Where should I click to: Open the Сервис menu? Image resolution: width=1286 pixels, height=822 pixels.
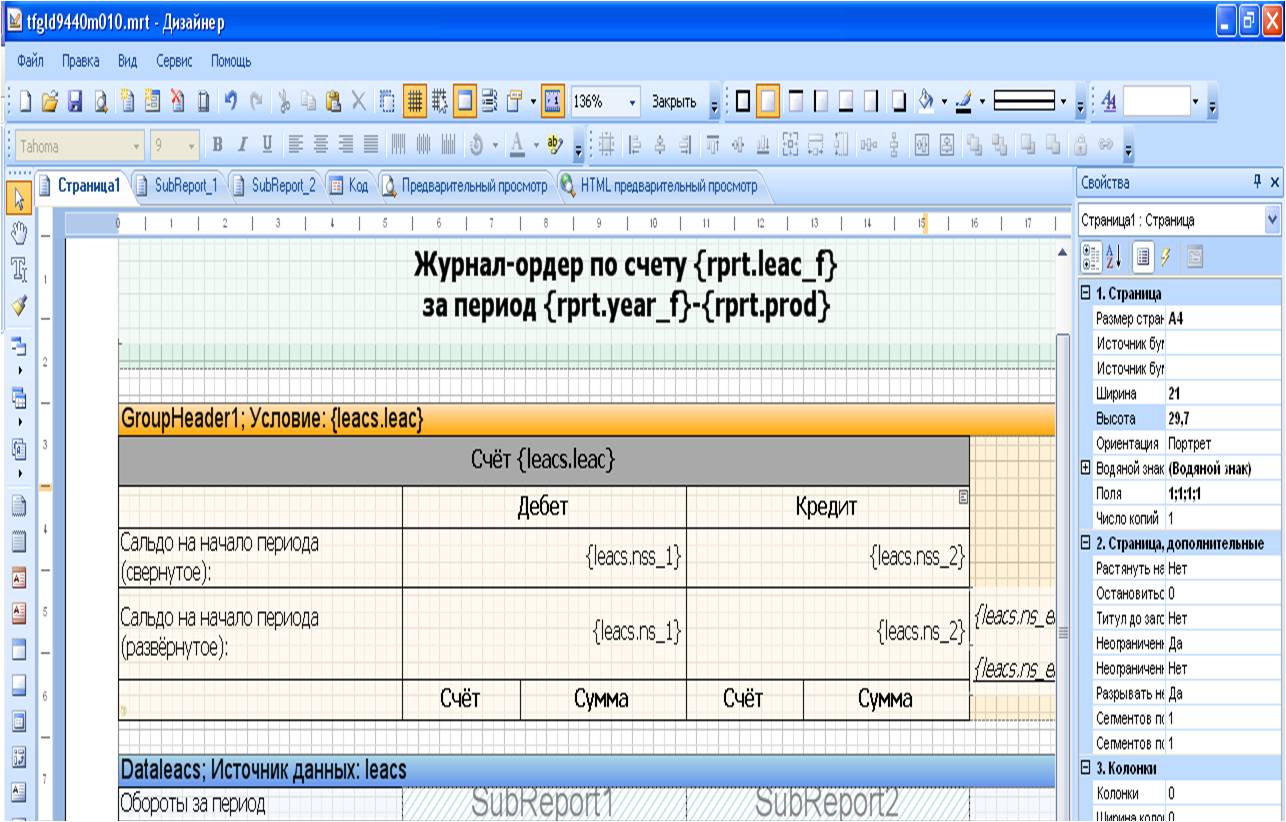click(x=174, y=61)
